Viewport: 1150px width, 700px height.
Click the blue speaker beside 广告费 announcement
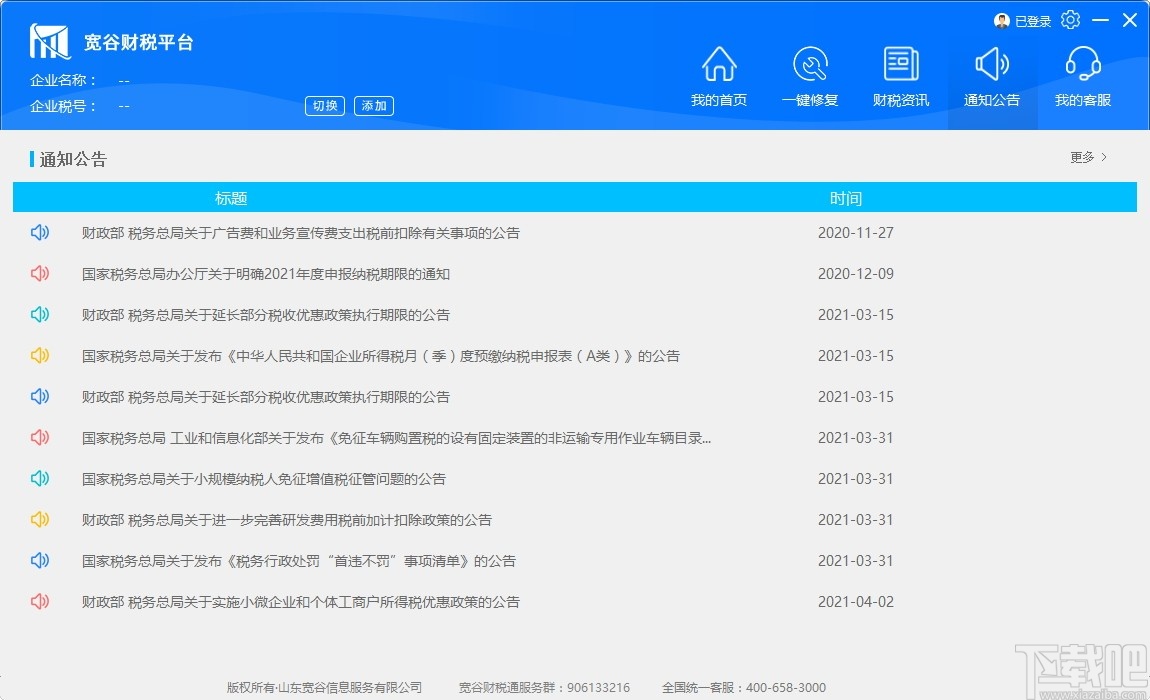(39, 232)
